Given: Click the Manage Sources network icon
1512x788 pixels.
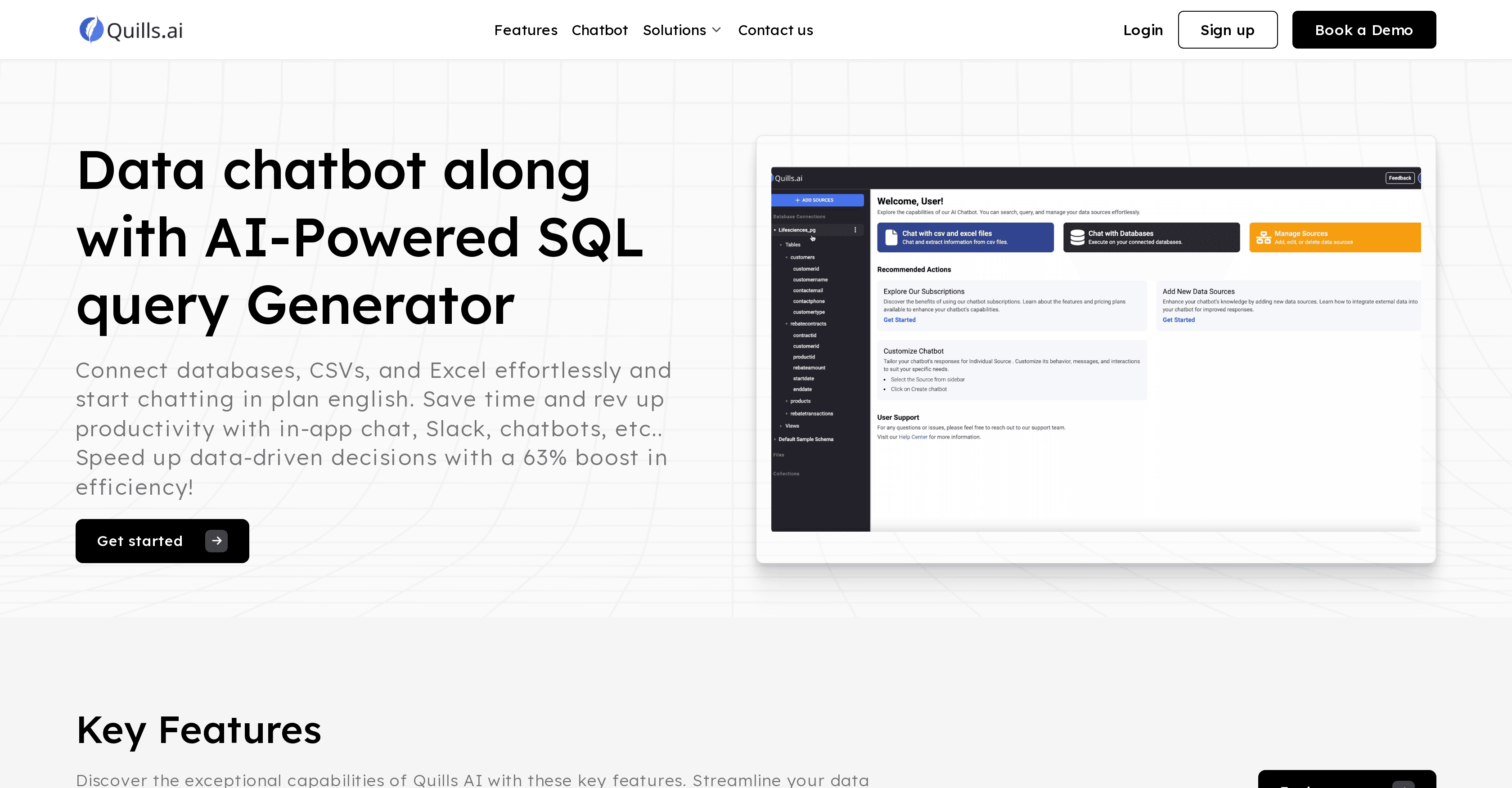Looking at the screenshot, I should 1263,237.
